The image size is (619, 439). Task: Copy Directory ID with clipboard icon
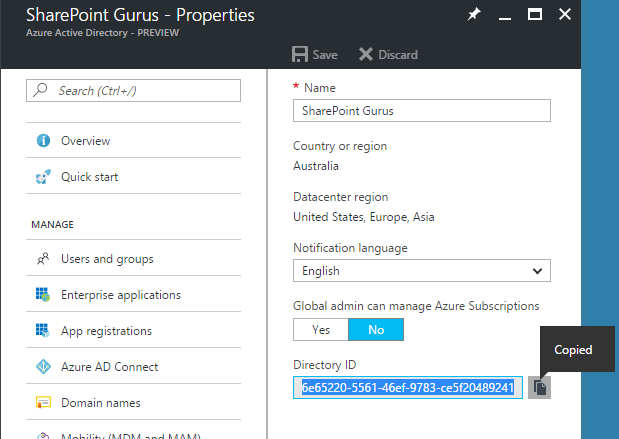click(x=539, y=387)
